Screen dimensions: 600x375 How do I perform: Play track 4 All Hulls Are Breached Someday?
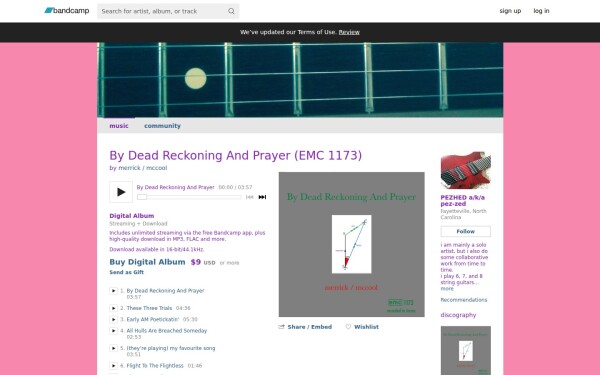[x=113, y=331]
